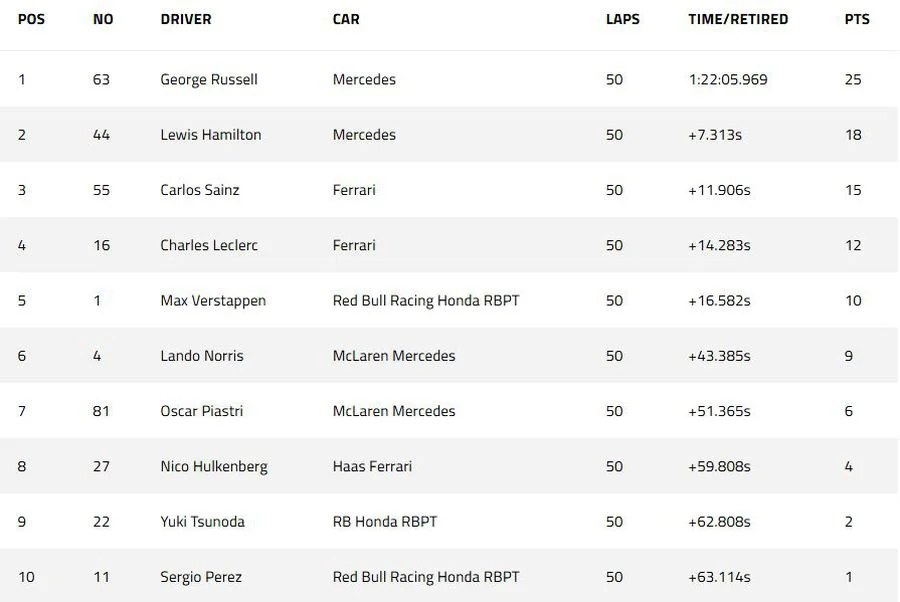
Task: Click the CAR column header
Action: click(x=346, y=19)
